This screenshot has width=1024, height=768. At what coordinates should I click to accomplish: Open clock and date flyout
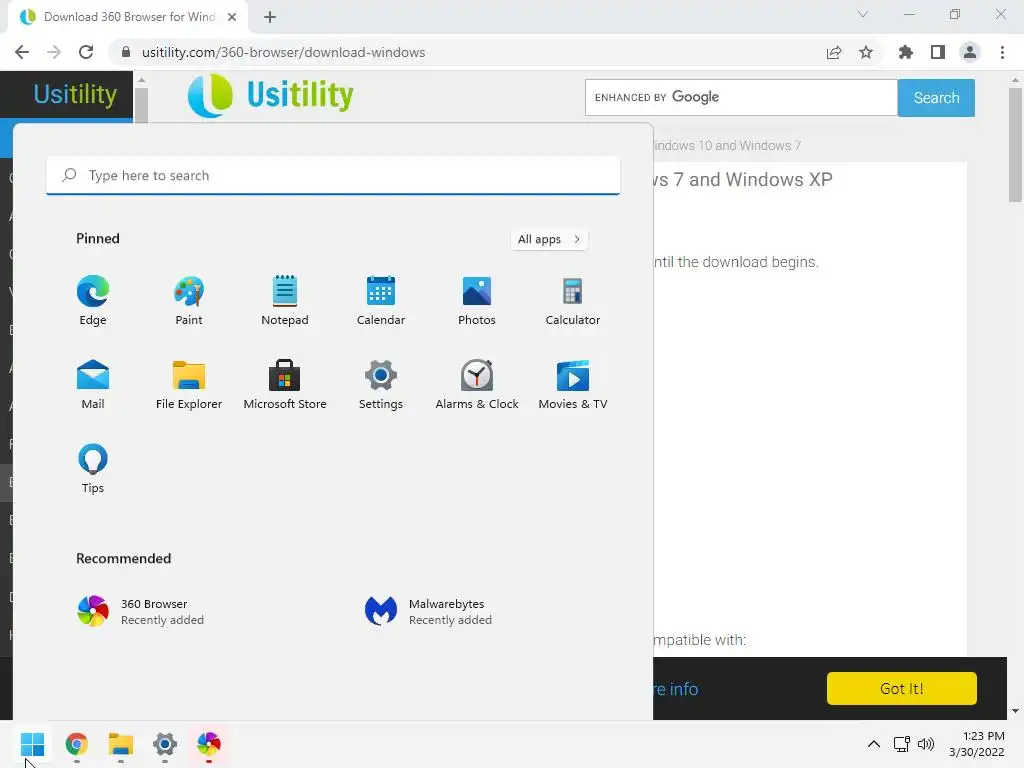point(977,744)
